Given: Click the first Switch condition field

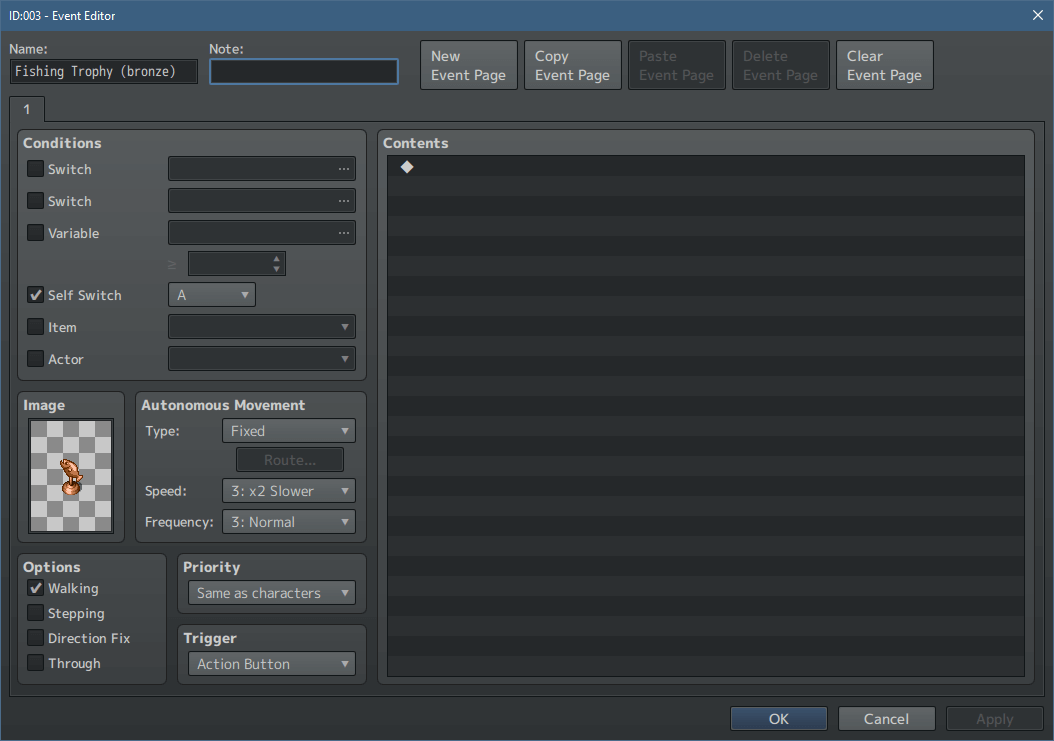Looking at the screenshot, I should (x=261, y=169).
